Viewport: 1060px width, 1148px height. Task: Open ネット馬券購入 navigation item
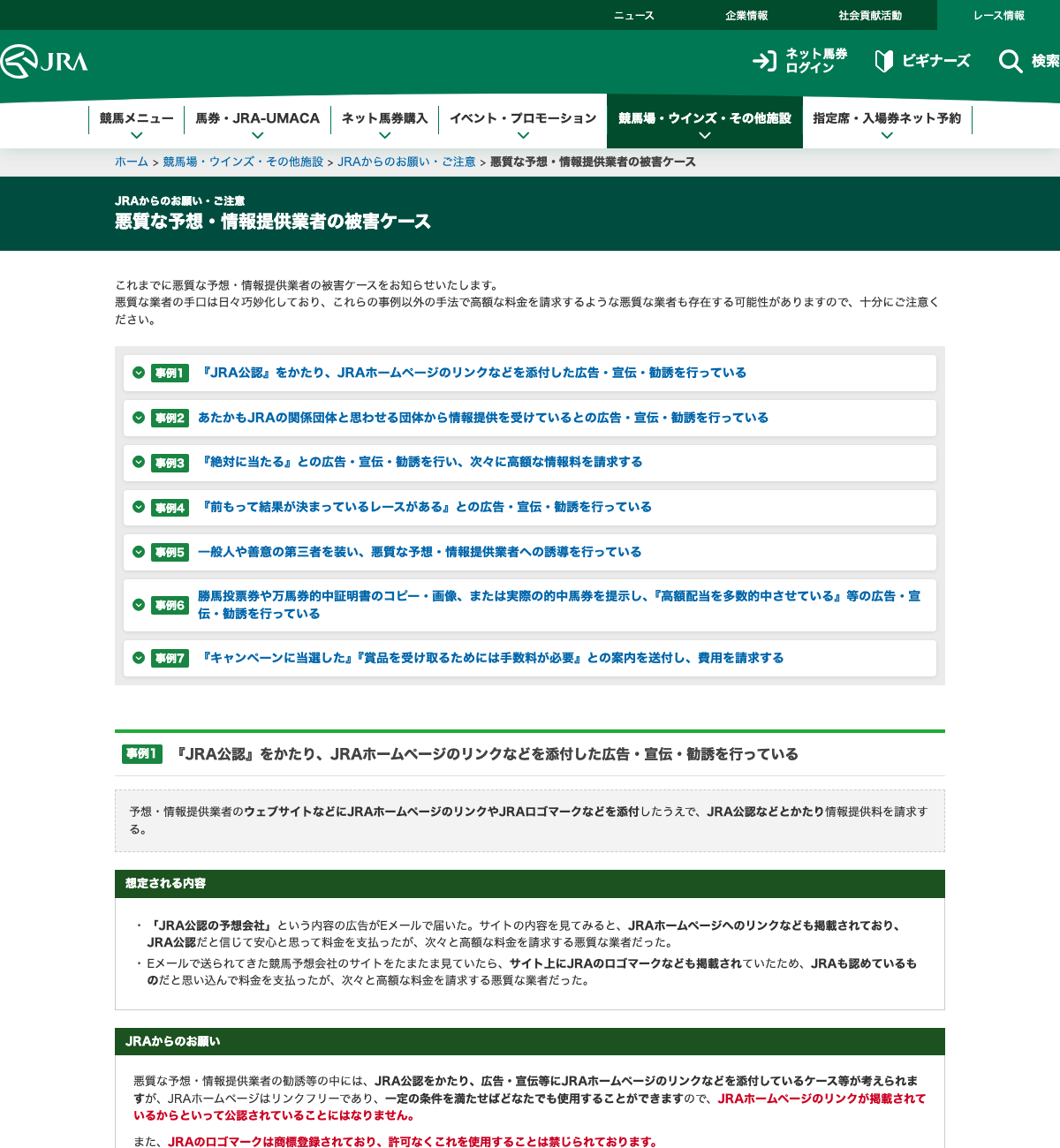click(x=384, y=117)
